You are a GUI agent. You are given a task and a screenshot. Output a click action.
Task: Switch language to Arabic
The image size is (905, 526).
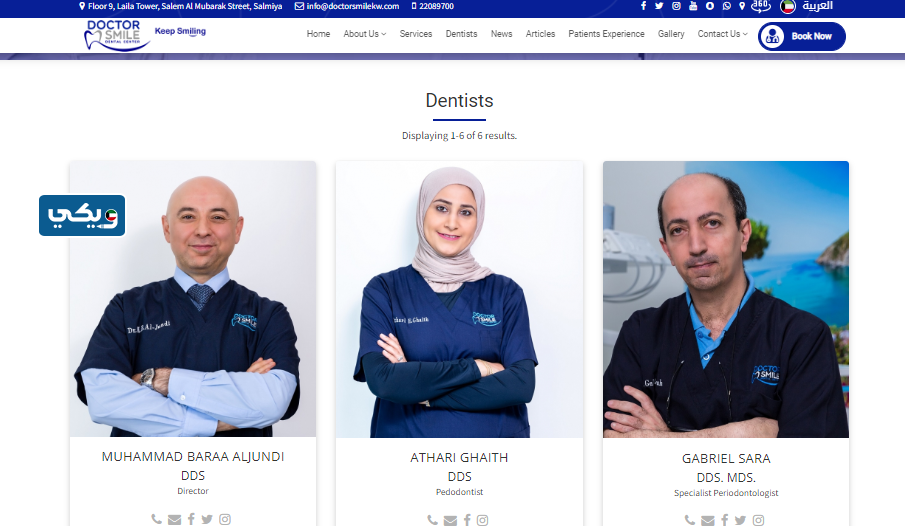coord(816,6)
